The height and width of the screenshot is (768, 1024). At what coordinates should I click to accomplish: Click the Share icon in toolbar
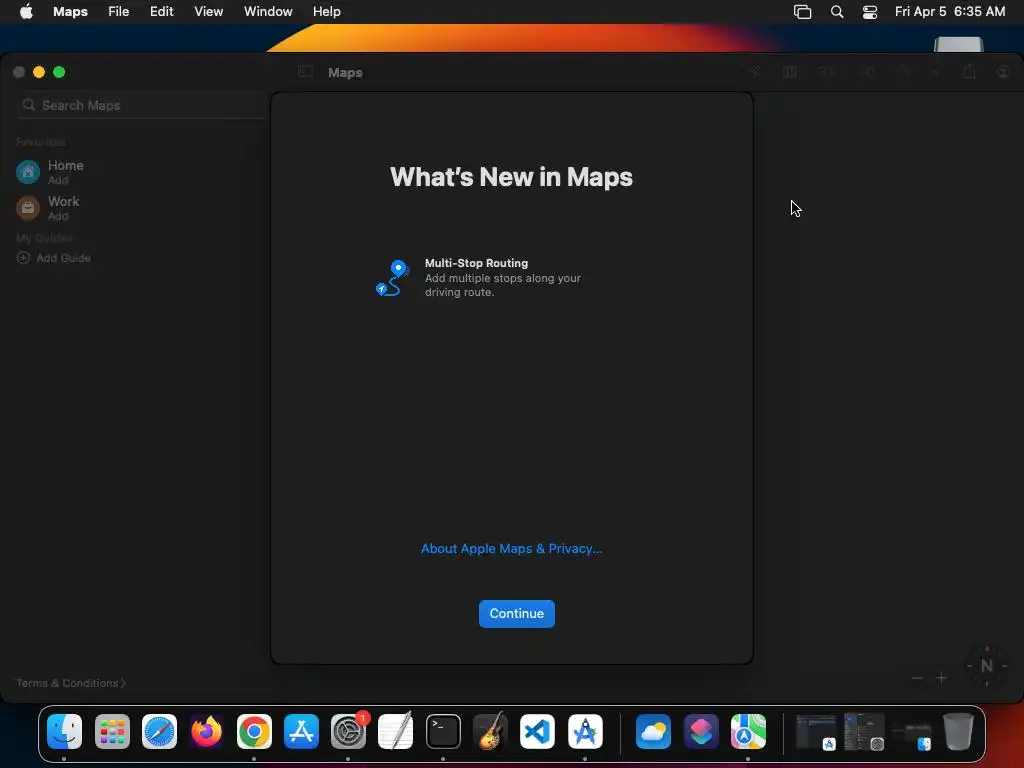(969, 71)
